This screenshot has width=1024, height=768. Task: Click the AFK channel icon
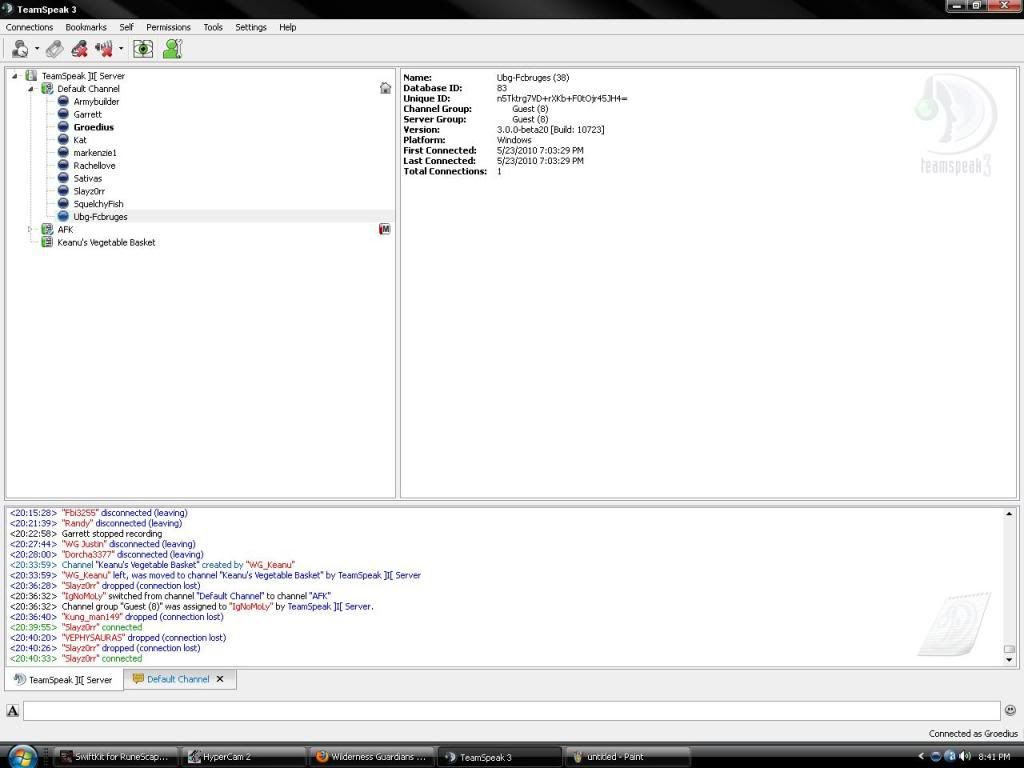[x=47, y=229]
